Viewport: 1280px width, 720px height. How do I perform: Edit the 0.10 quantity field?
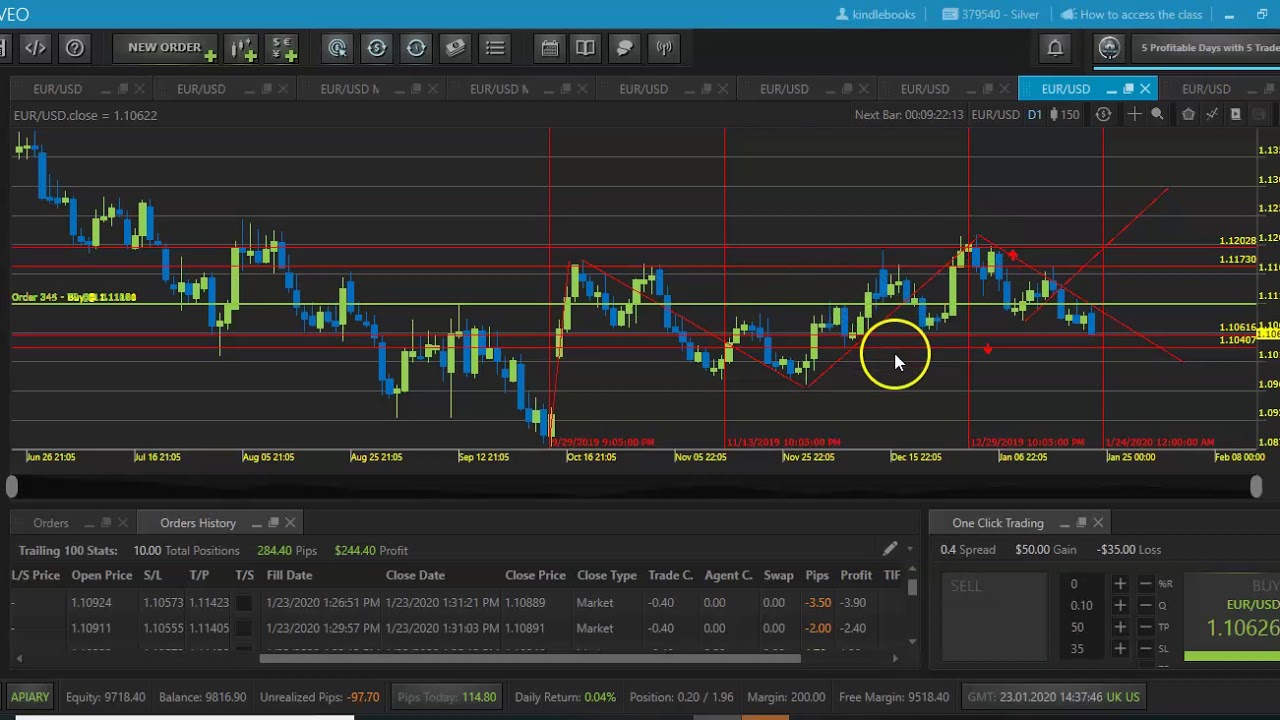pyautogui.click(x=1081, y=605)
